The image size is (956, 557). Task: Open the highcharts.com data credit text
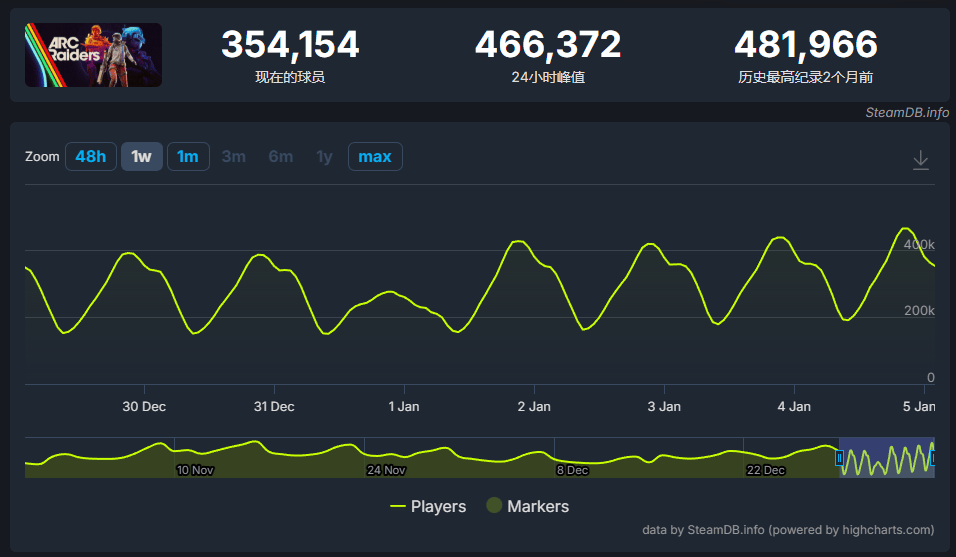tap(788, 530)
